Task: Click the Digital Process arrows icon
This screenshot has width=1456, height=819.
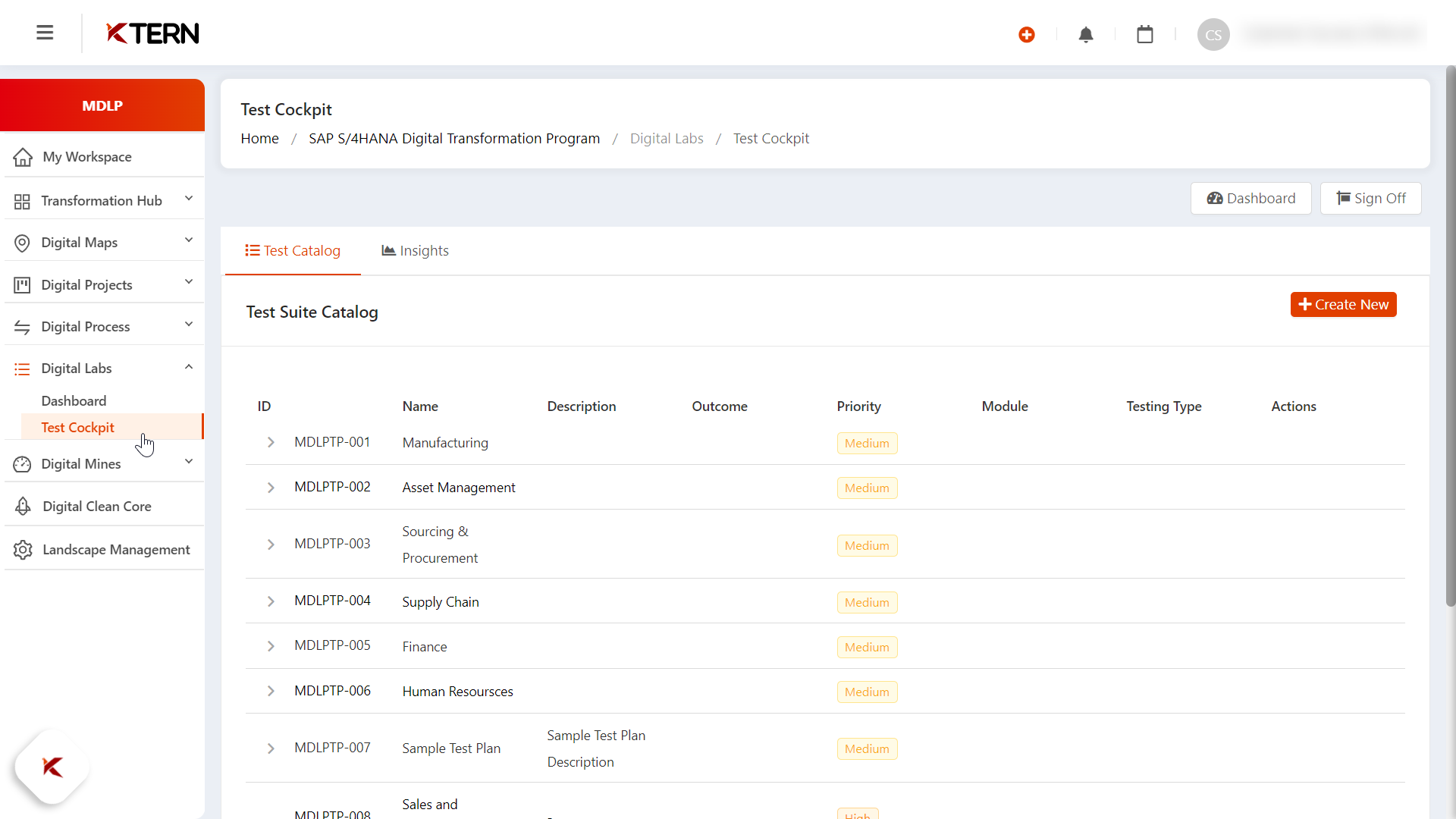Action: [22, 327]
